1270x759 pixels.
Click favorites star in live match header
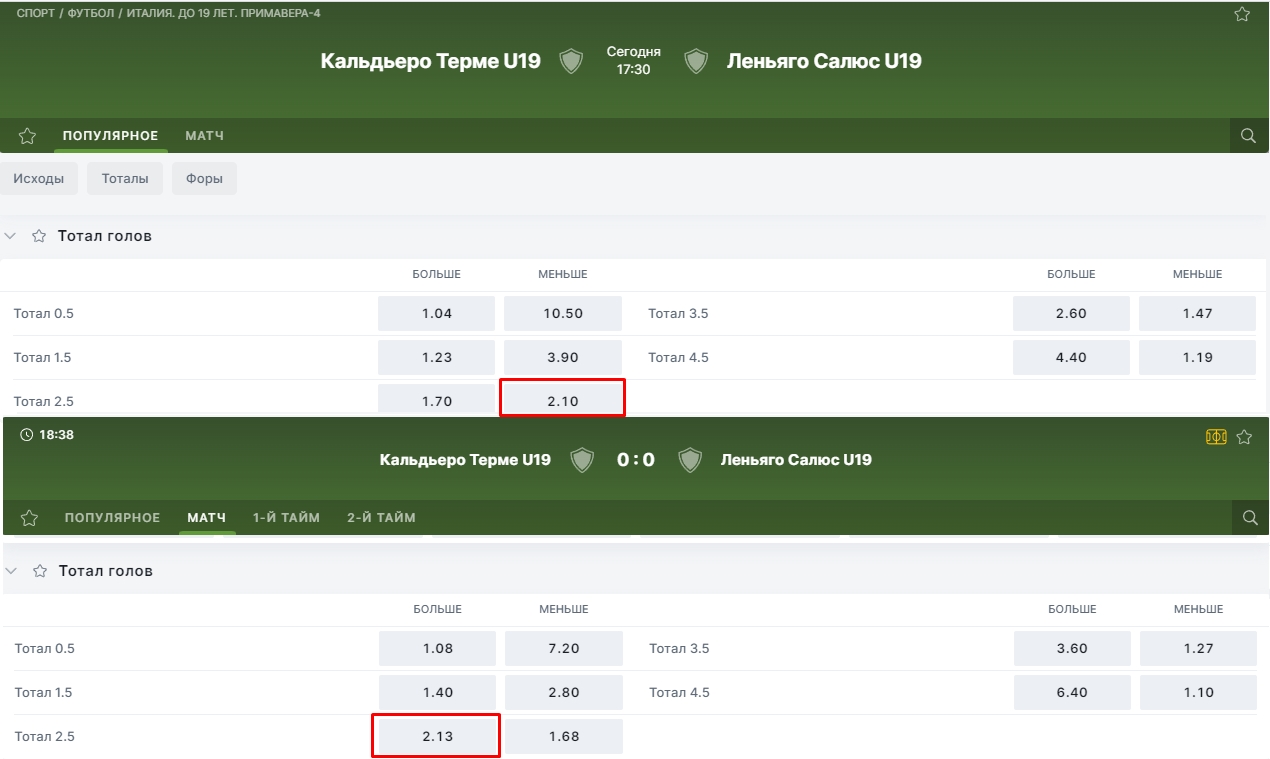coord(1244,437)
